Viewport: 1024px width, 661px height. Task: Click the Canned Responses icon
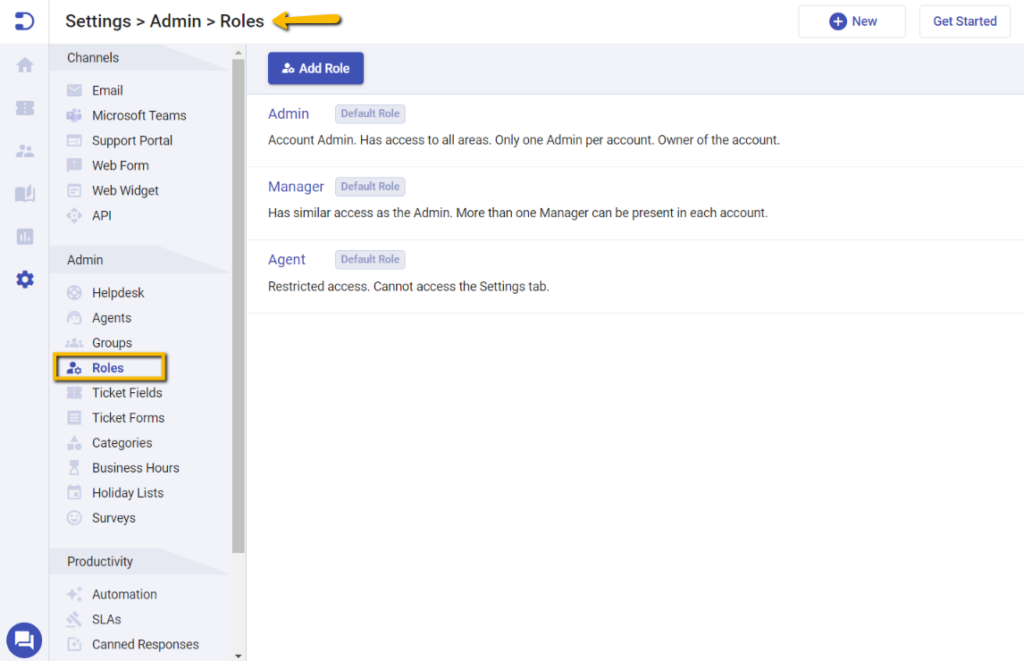pyautogui.click(x=74, y=644)
